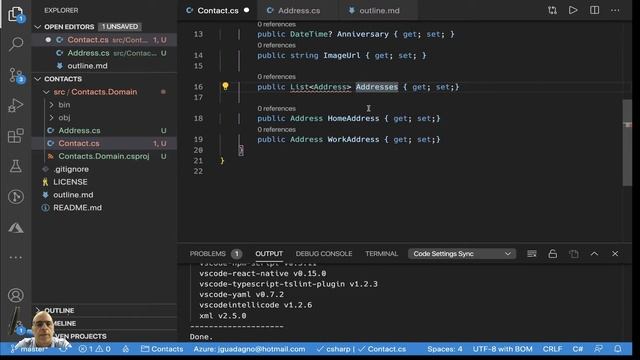640x360 pixels.
Task: Collapse the src / Contacts.Domain folder
Action: pyautogui.click(x=46, y=92)
